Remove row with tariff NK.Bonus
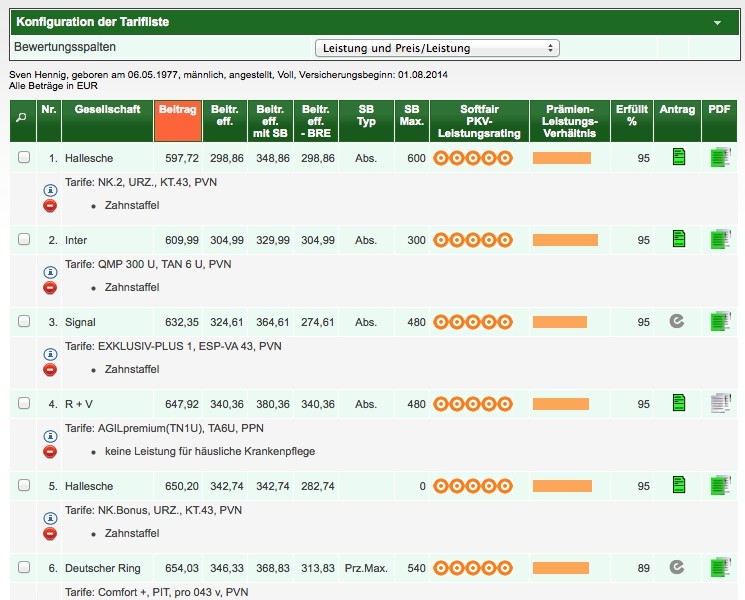 coord(50,533)
